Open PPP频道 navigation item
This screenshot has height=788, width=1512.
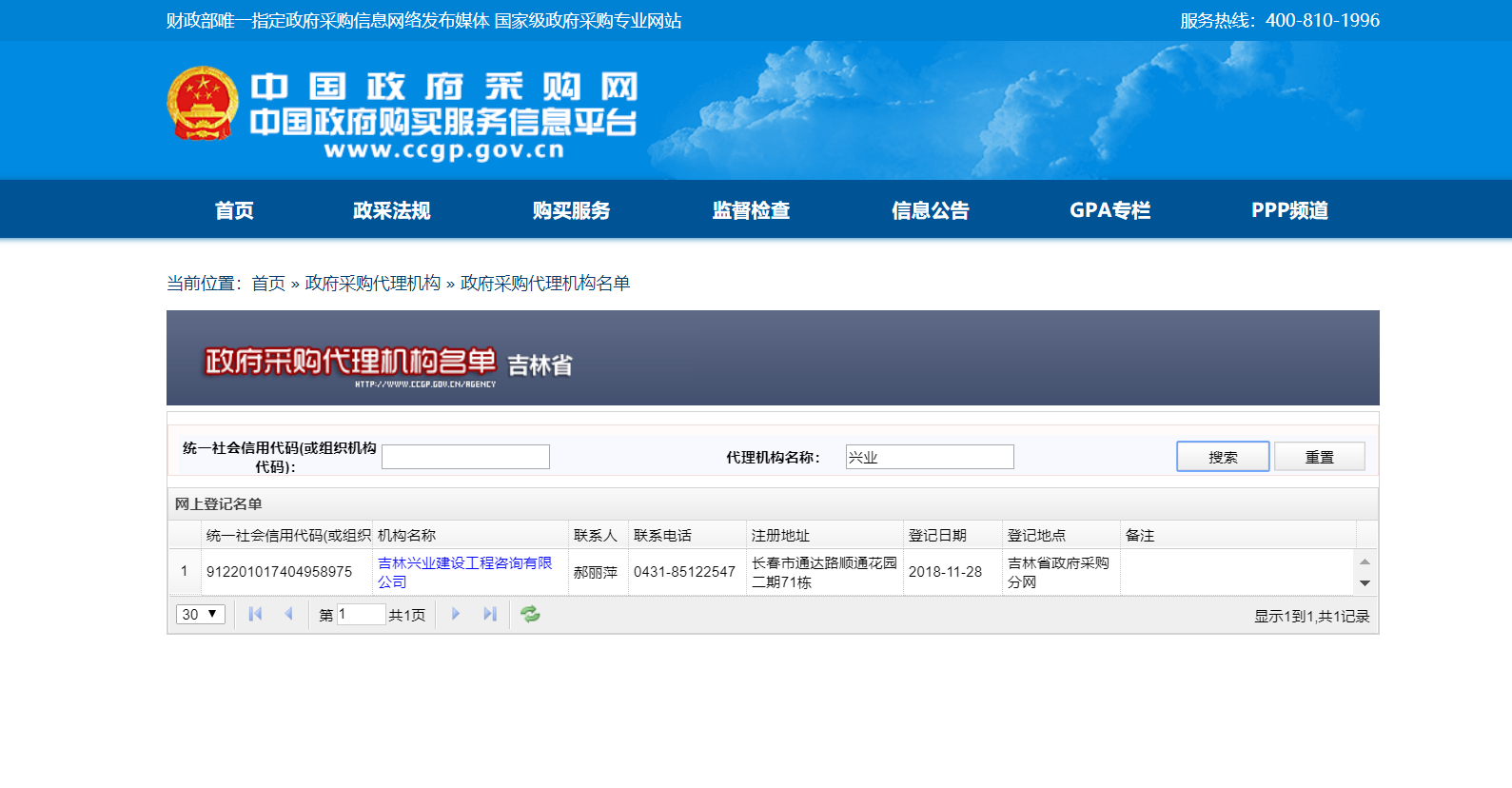(x=1289, y=210)
